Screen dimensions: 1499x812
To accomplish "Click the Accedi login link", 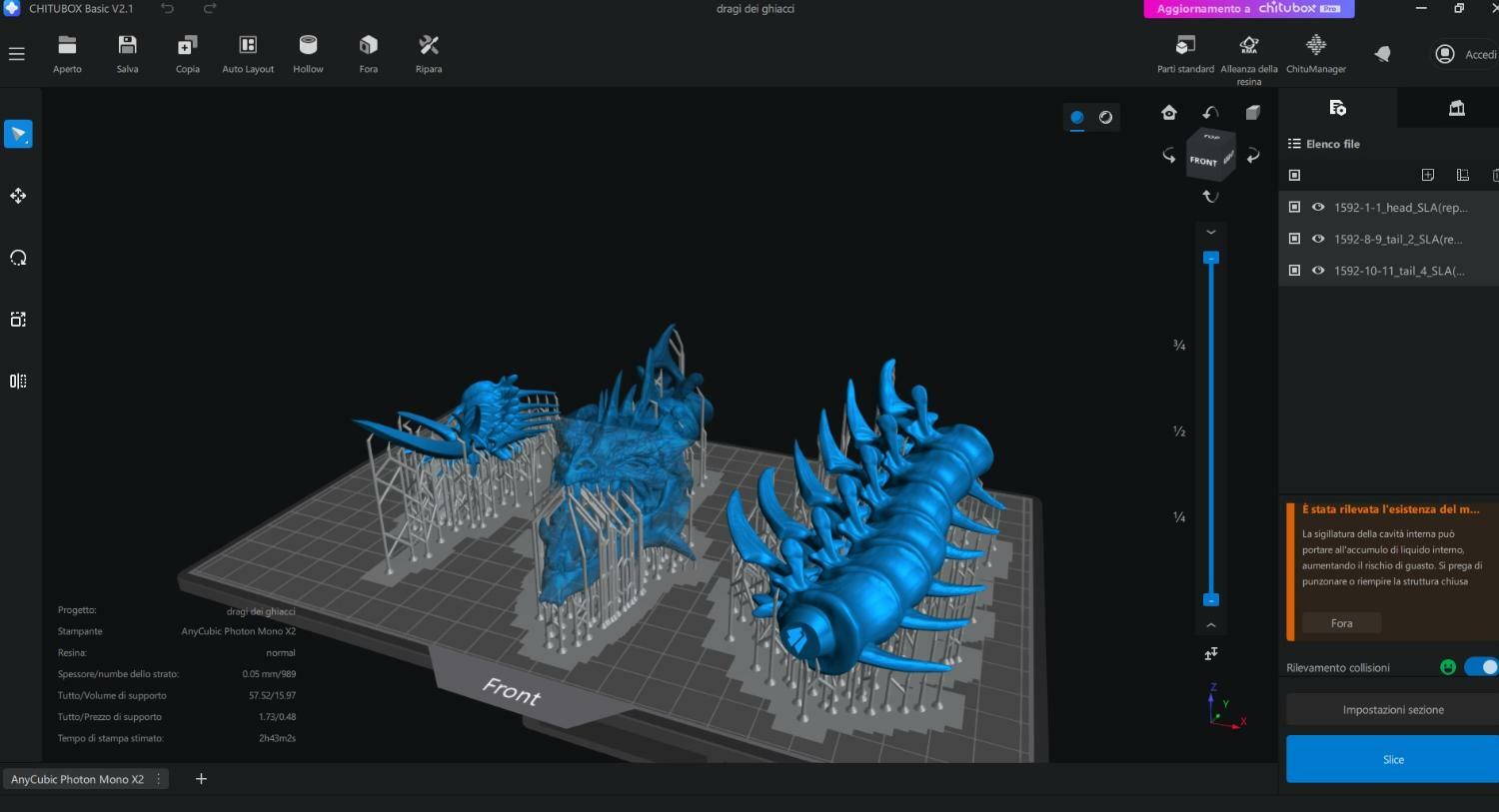I will (1481, 55).
